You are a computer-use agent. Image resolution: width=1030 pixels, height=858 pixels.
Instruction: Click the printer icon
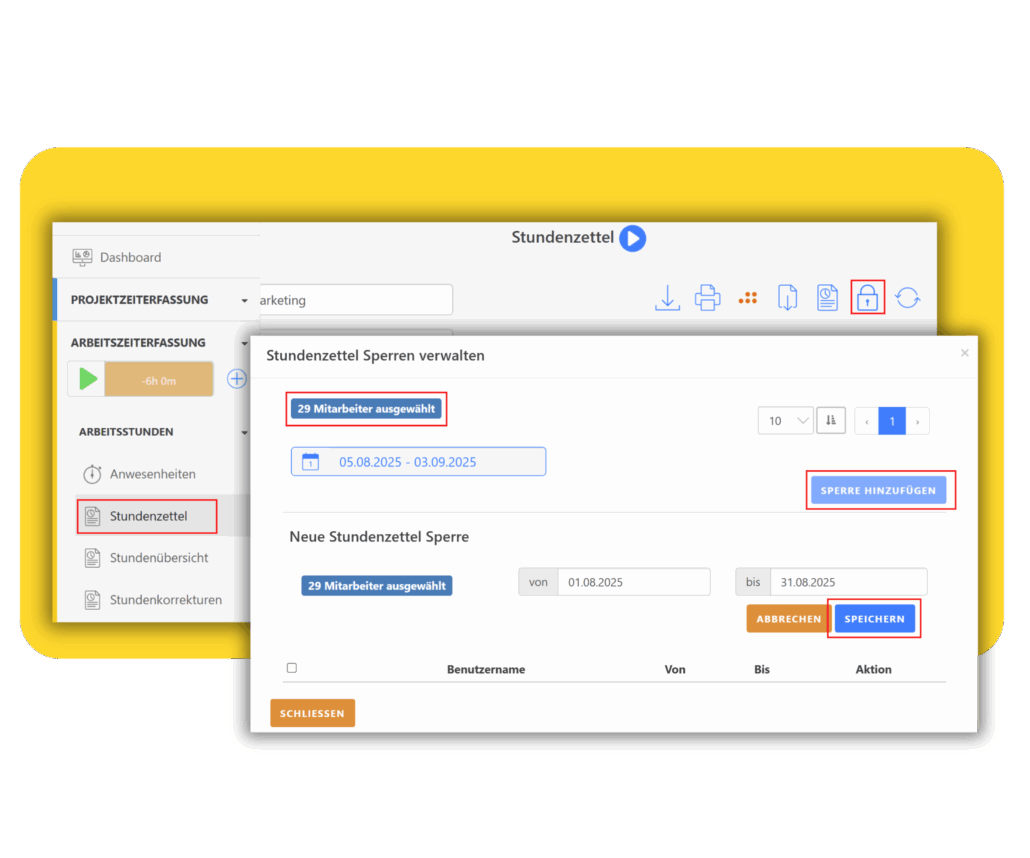(x=707, y=298)
